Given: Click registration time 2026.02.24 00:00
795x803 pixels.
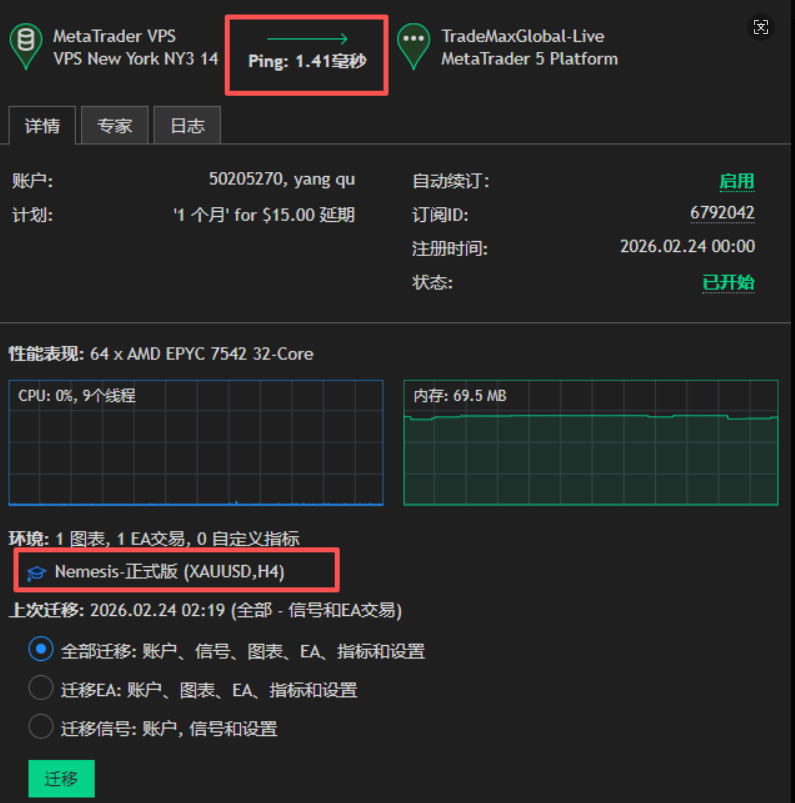Looking at the screenshot, I should 687,246.
